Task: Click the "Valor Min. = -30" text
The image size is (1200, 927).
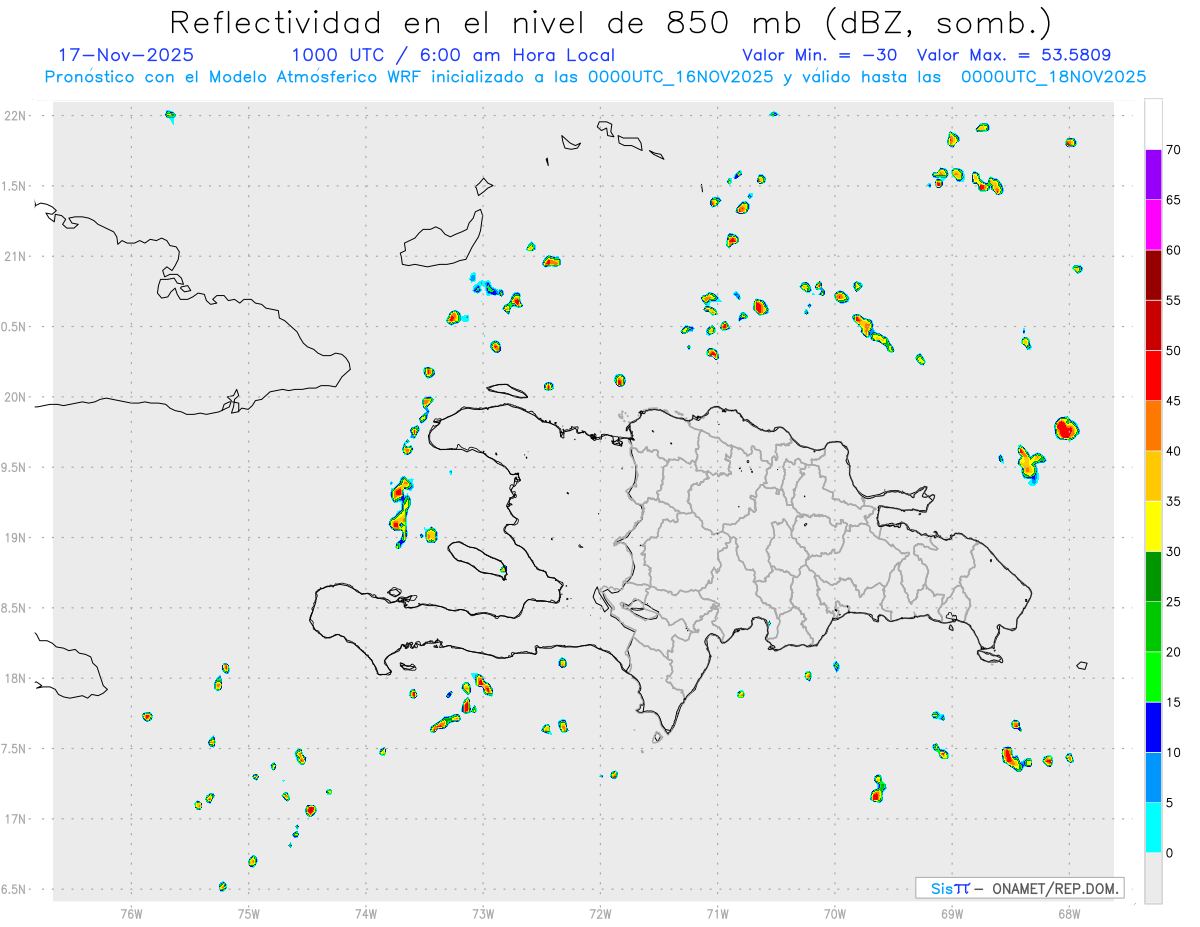Action: 820,55
